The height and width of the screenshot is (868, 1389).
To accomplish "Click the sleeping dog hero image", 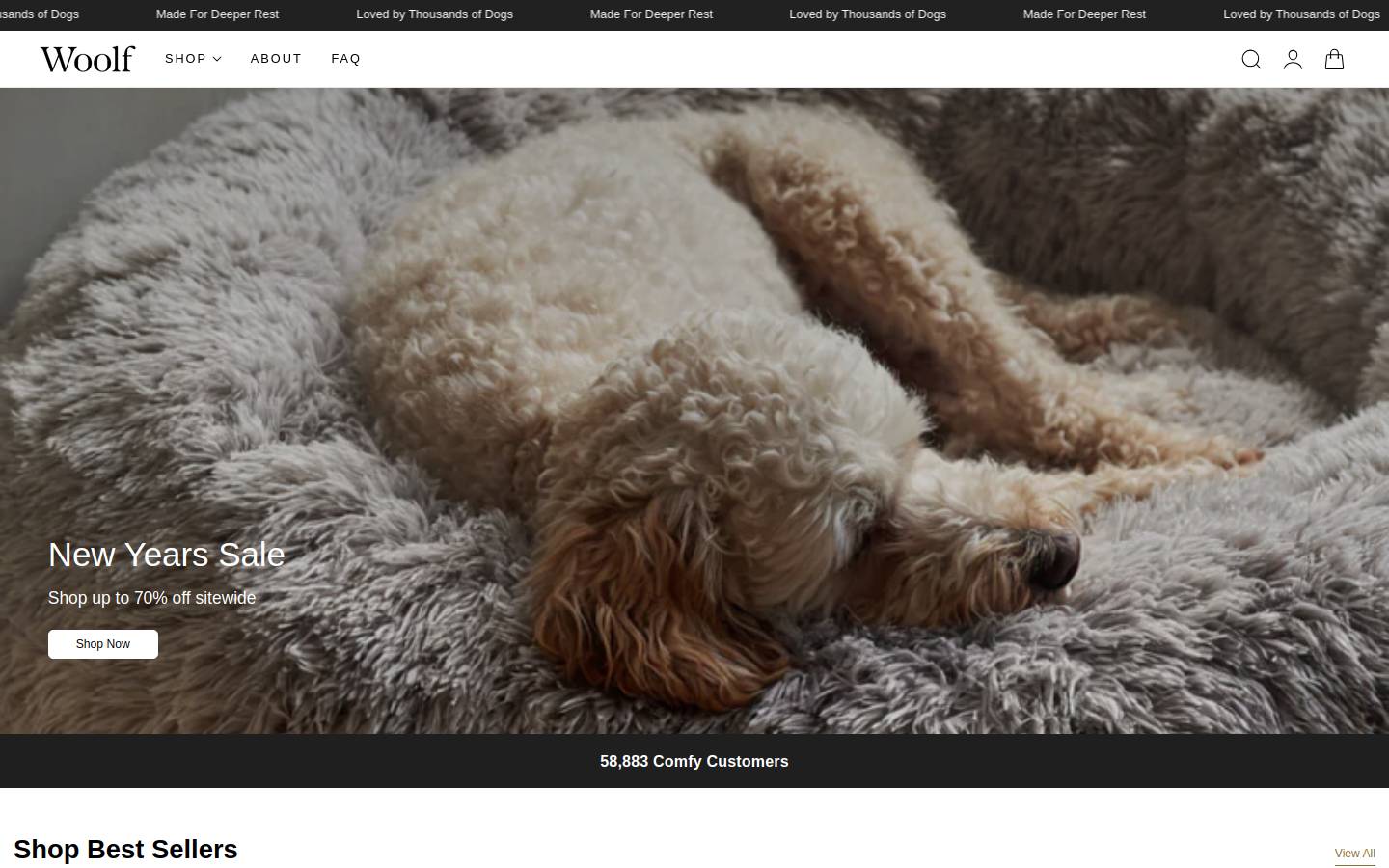I will click(694, 411).
